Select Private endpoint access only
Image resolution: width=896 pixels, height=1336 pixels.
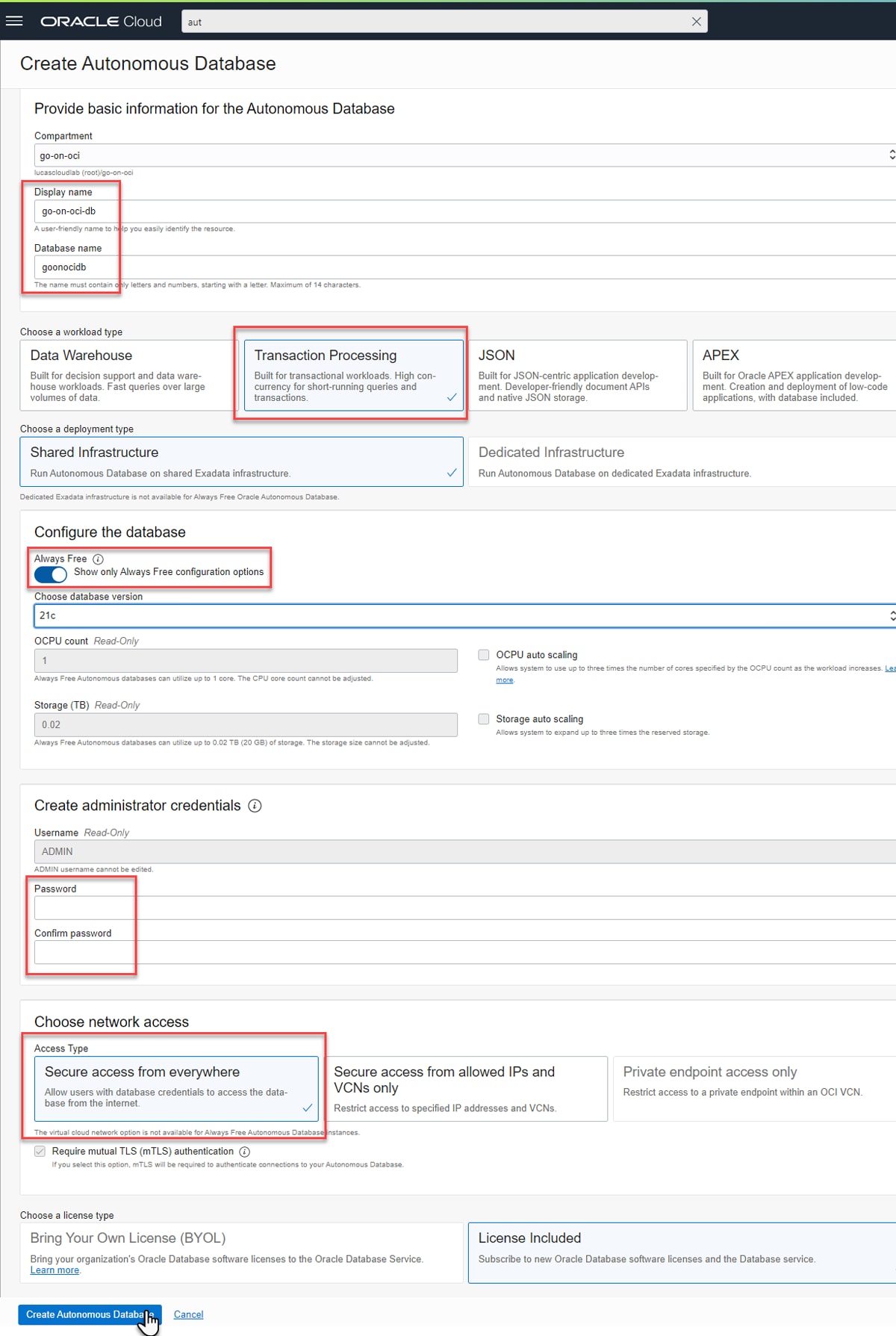point(754,1089)
